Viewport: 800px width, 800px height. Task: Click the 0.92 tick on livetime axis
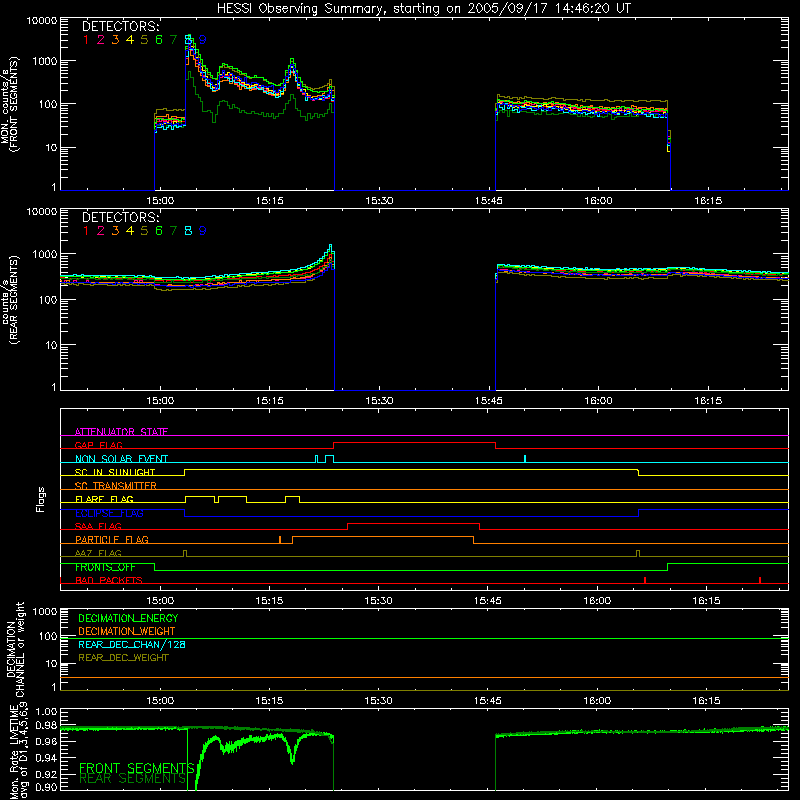click(x=46, y=772)
